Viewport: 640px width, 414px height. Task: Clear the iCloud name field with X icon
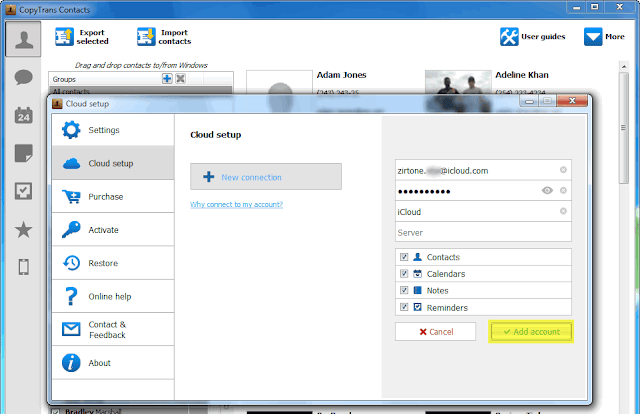563,211
